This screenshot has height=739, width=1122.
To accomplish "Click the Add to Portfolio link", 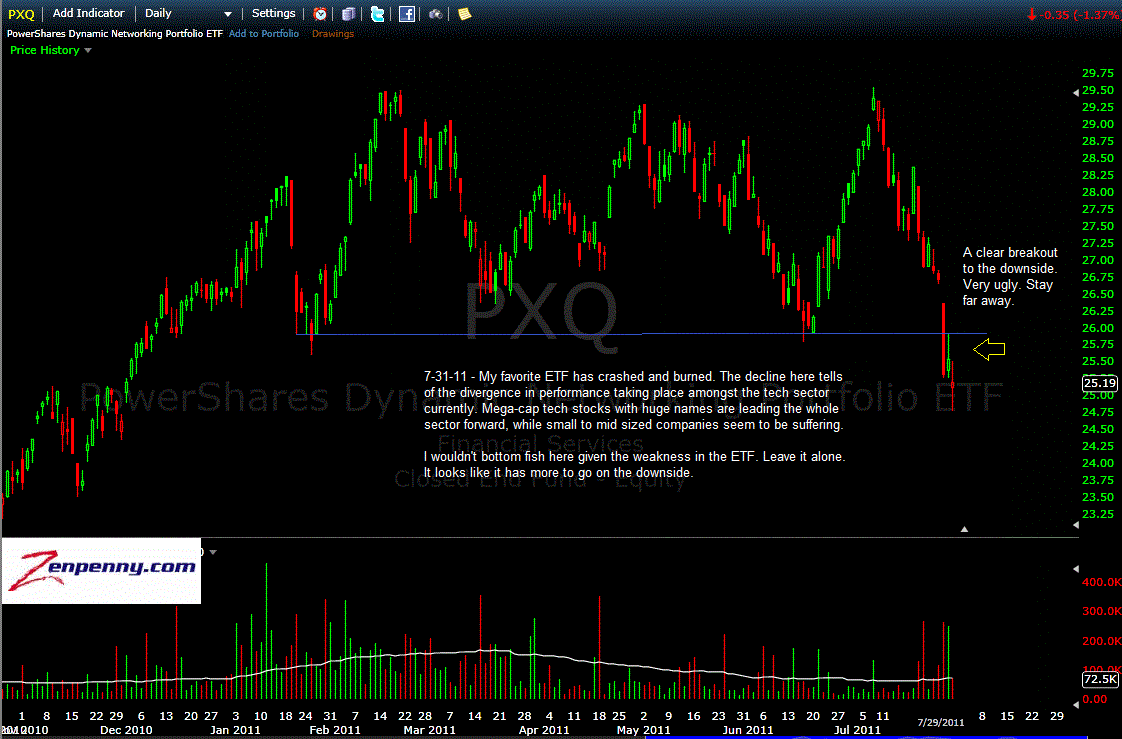I will click(264, 34).
